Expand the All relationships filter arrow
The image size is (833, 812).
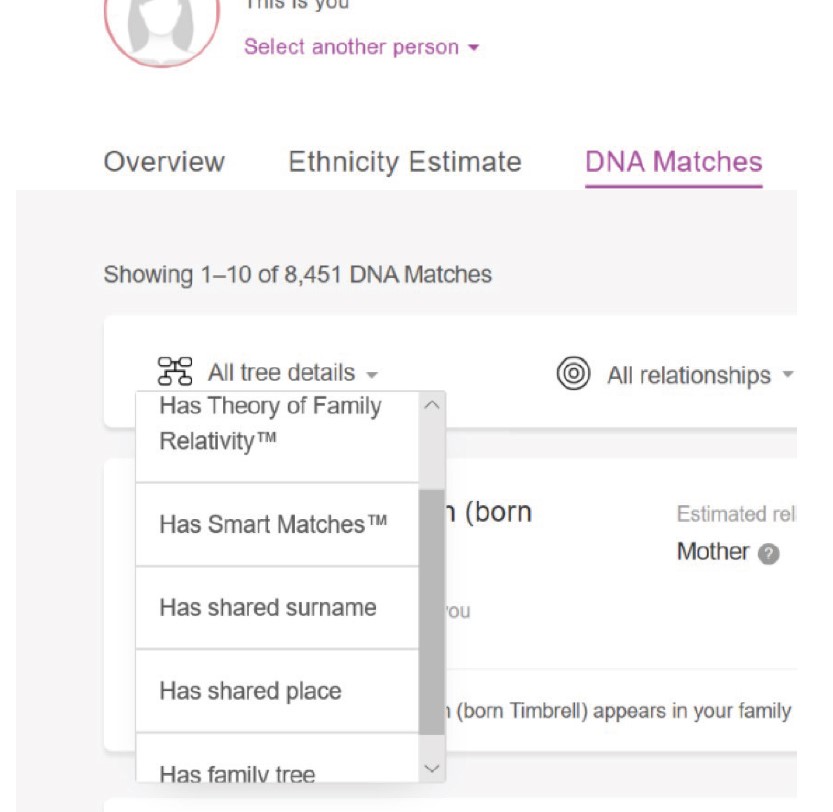(787, 376)
